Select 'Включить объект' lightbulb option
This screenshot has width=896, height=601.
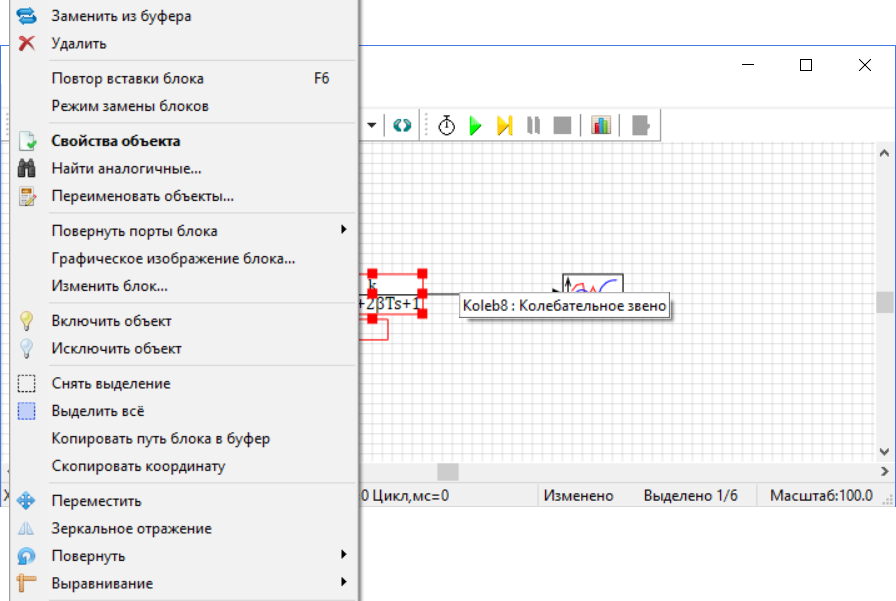point(111,321)
